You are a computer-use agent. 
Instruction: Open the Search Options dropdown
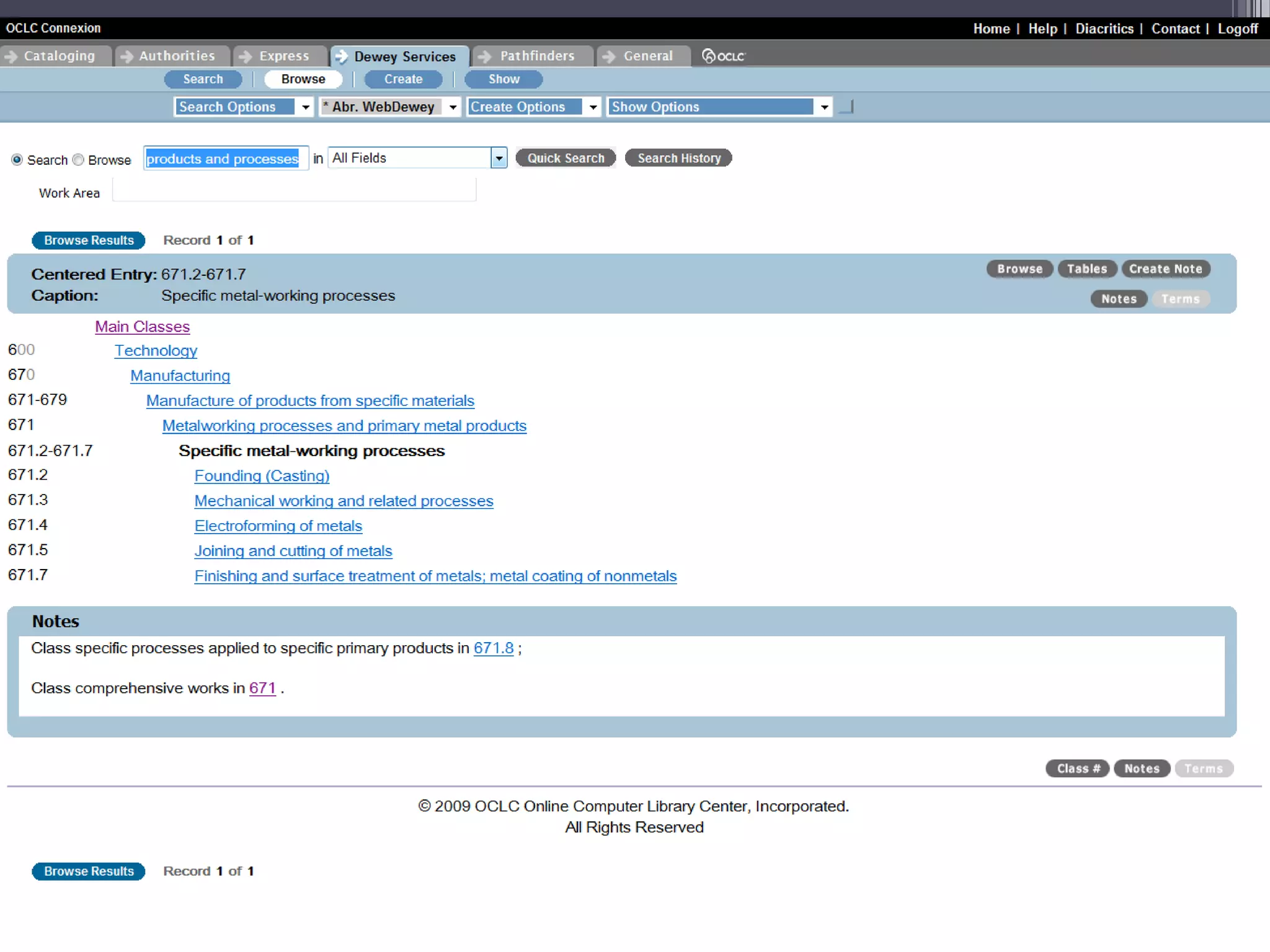305,107
